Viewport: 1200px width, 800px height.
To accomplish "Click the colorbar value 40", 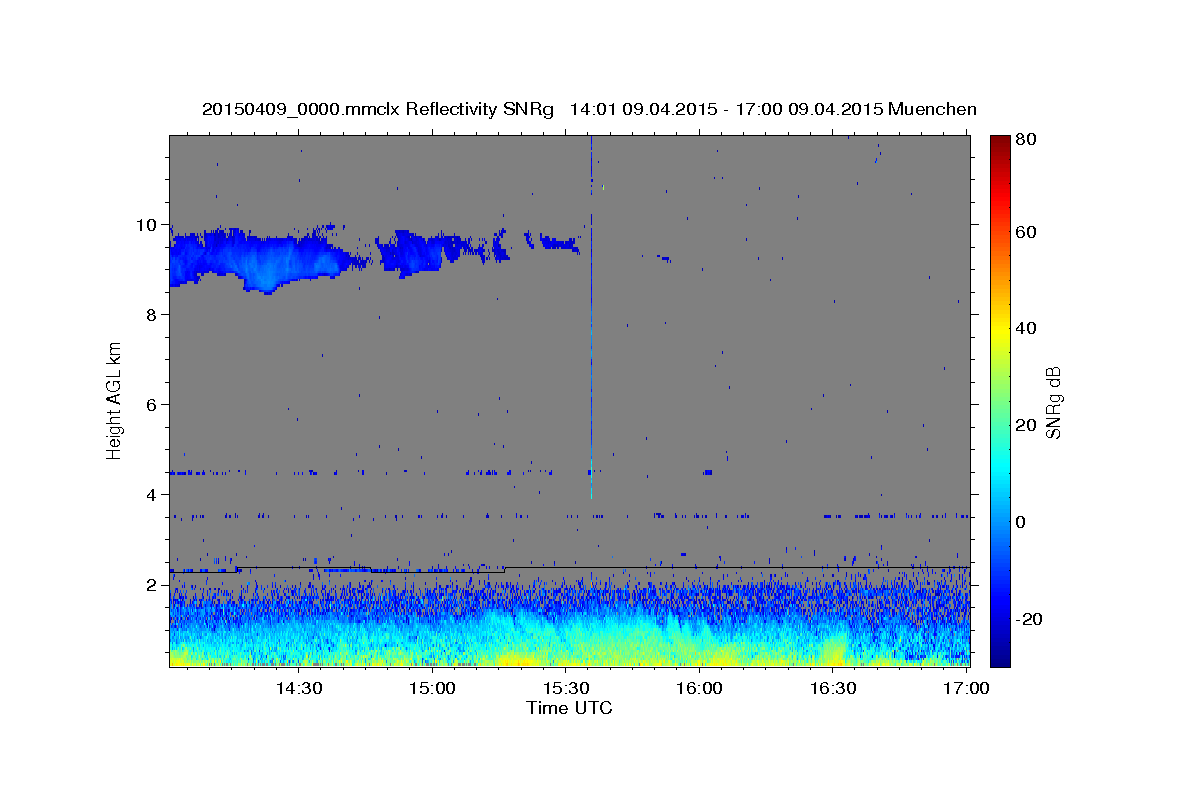I will click(x=1025, y=328).
